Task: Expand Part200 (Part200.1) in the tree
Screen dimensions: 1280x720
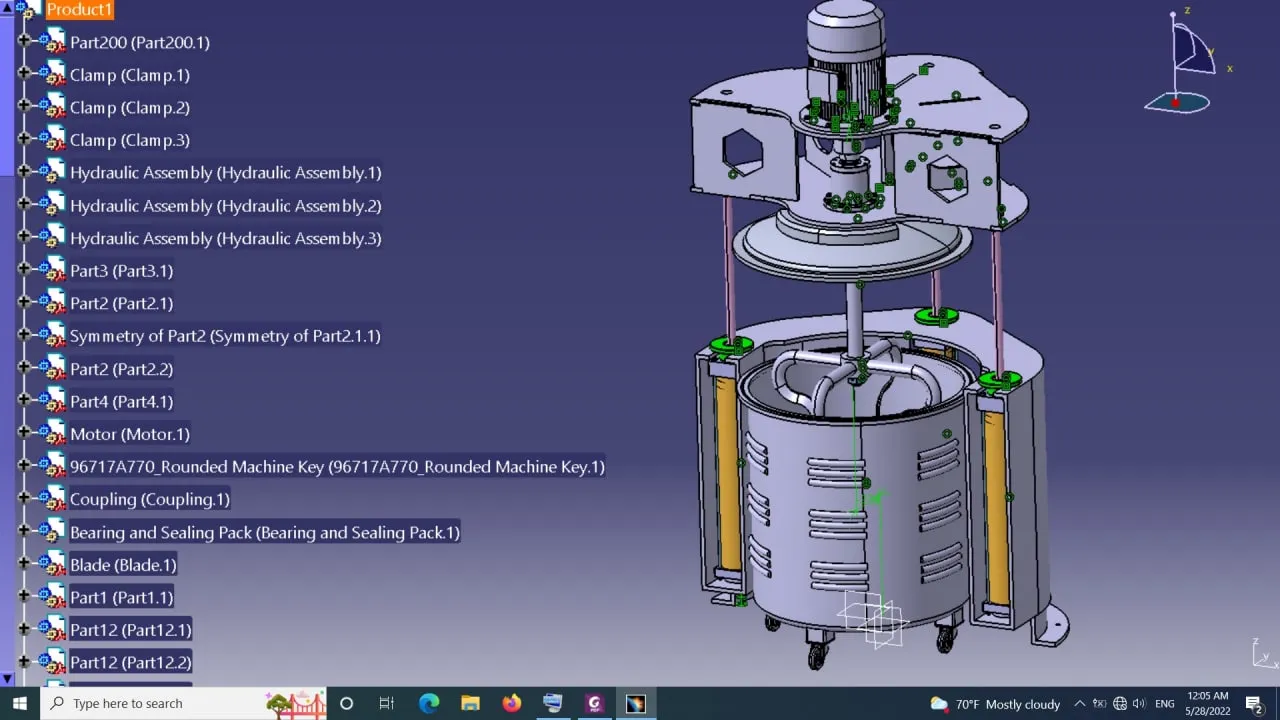Action: coord(24,42)
